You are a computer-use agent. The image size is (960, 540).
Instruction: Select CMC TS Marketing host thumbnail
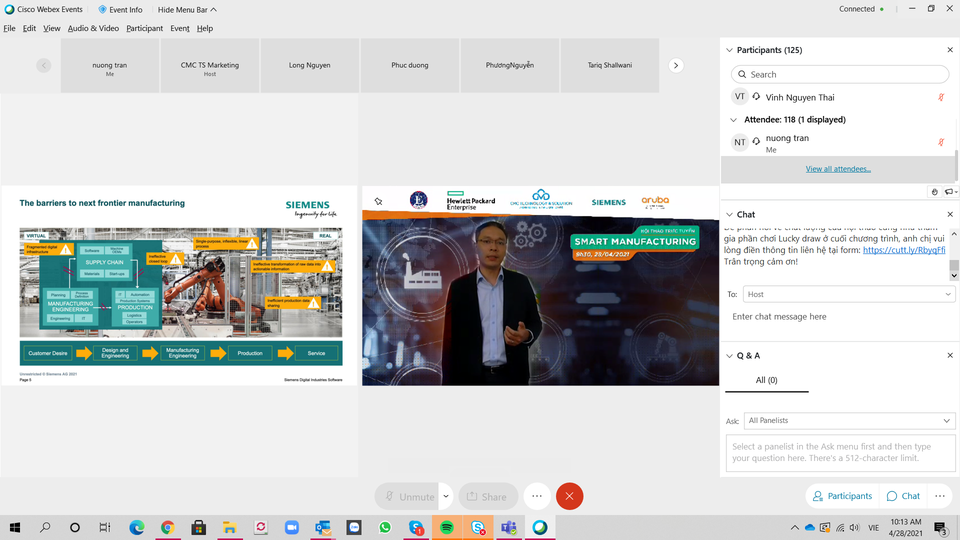[x=209, y=66]
